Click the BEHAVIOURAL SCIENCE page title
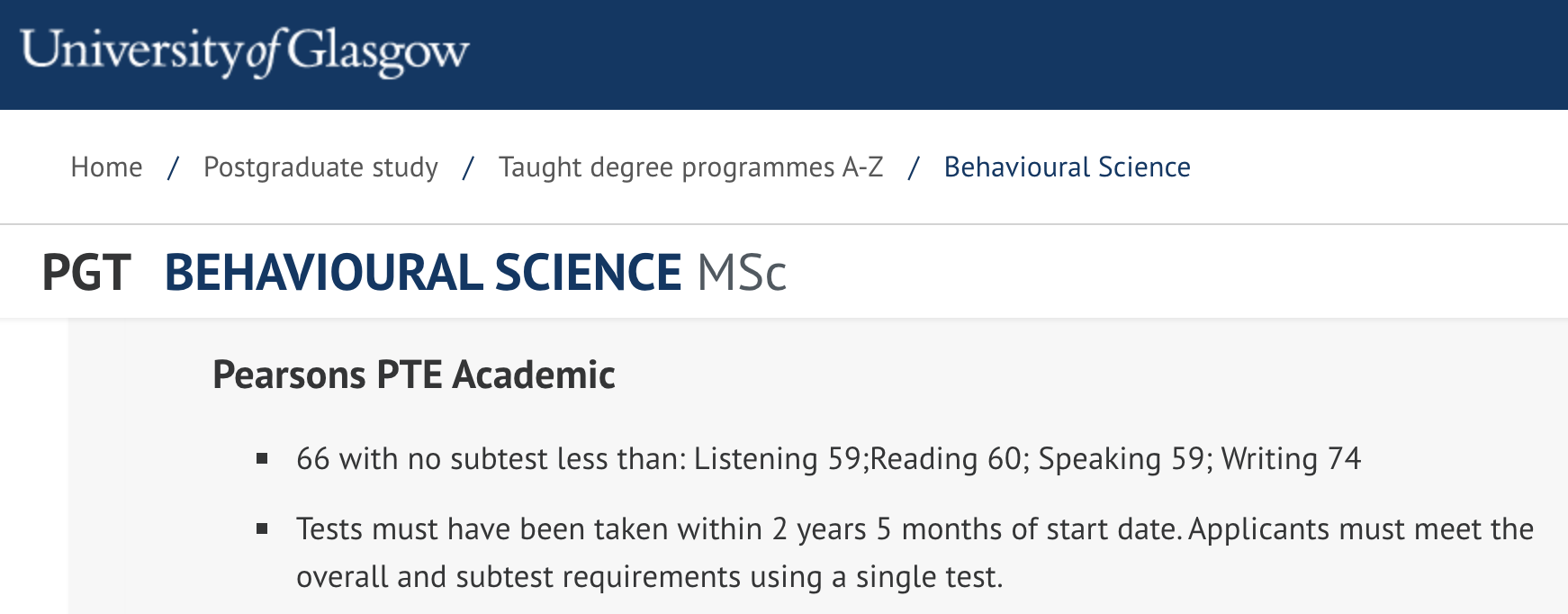The width and height of the screenshot is (1568, 614). pos(423,273)
